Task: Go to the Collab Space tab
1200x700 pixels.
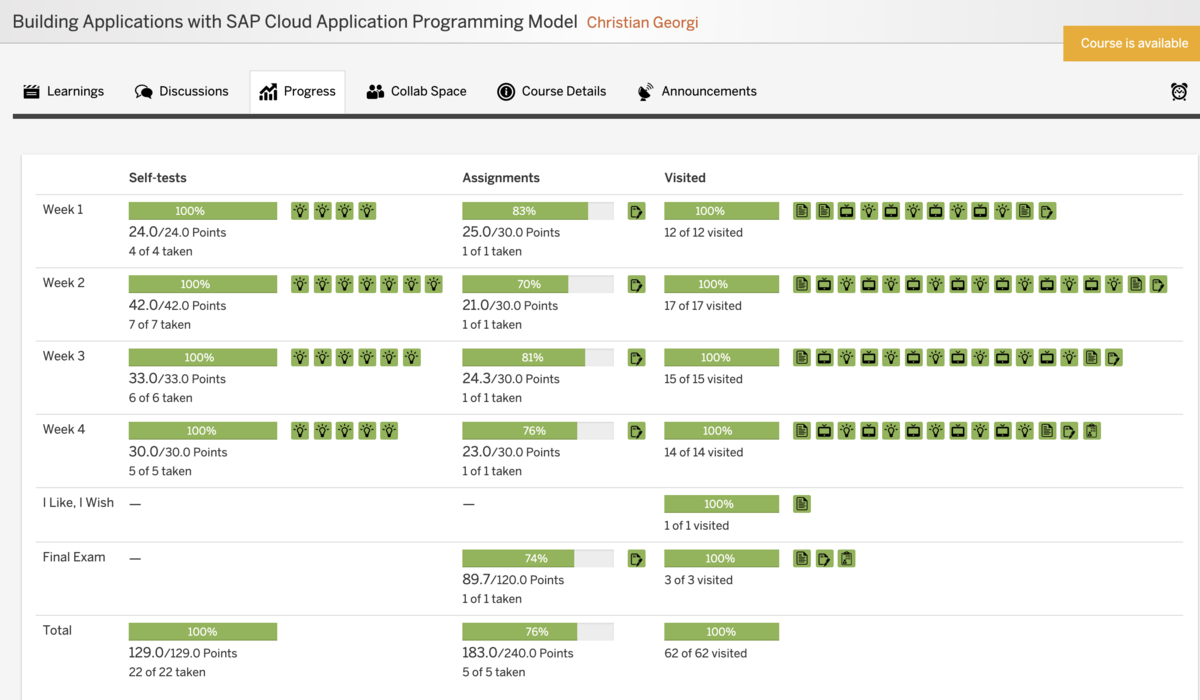Action: [417, 91]
